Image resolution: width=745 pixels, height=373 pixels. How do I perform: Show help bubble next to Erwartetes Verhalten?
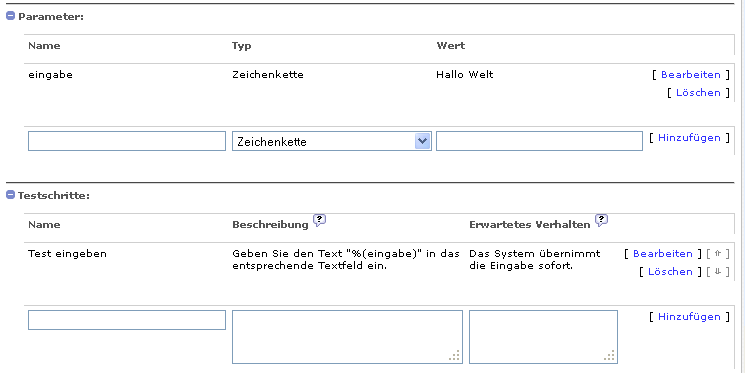click(x=602, y=220)
